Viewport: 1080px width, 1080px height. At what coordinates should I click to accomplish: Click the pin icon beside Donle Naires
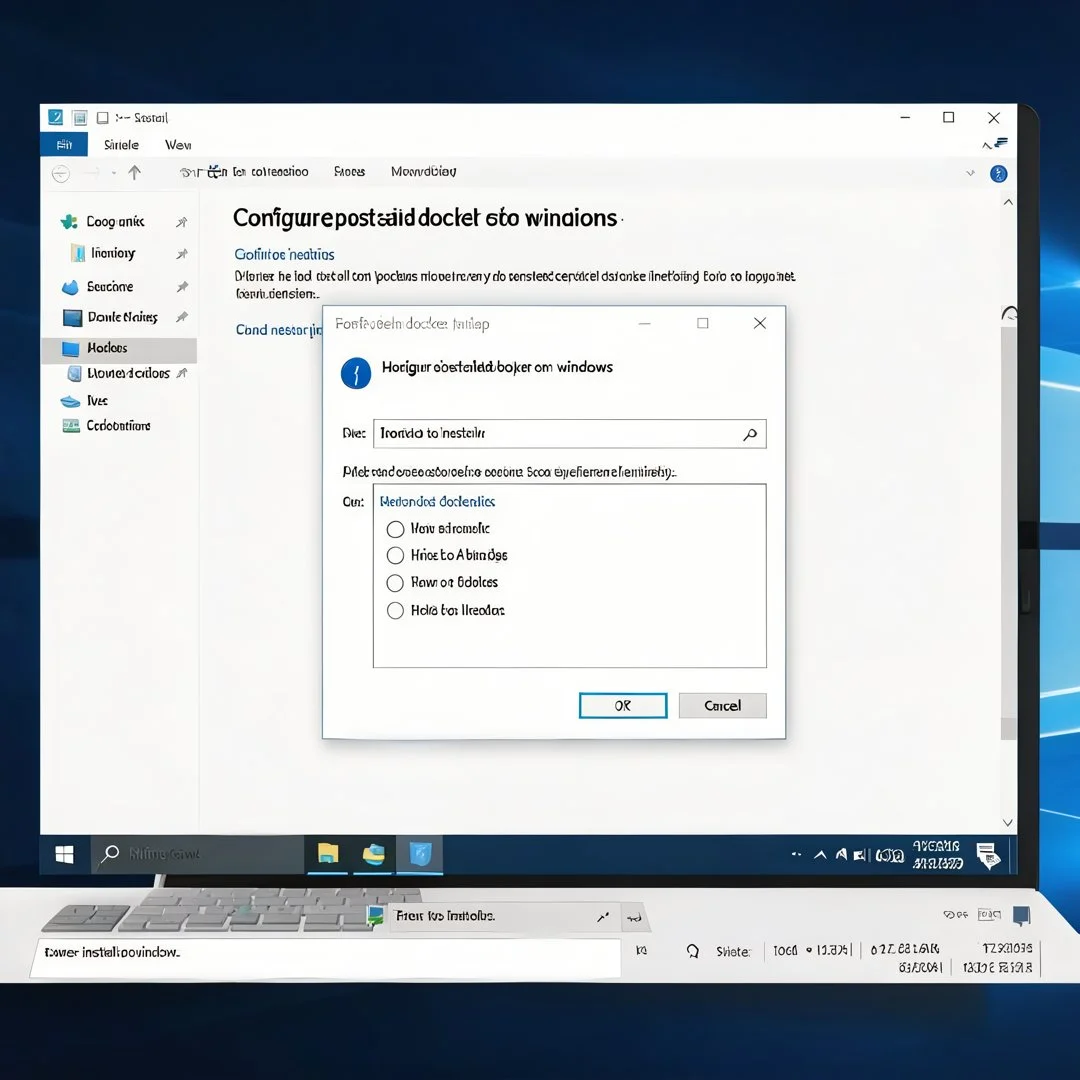182,317
